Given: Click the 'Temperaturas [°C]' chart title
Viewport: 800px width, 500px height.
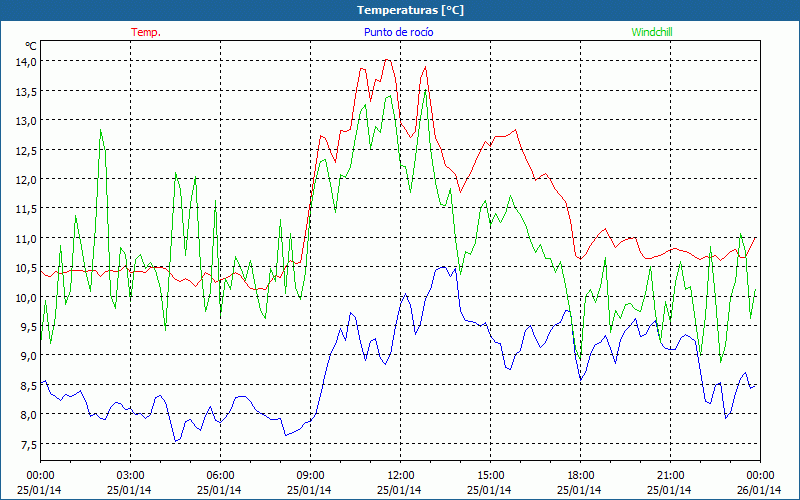Looking at the screenshot, I should pos(410,10).
